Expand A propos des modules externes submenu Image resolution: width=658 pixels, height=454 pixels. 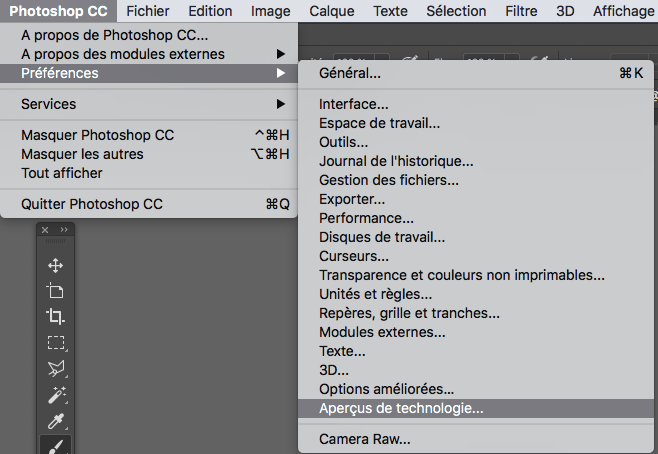149,54
